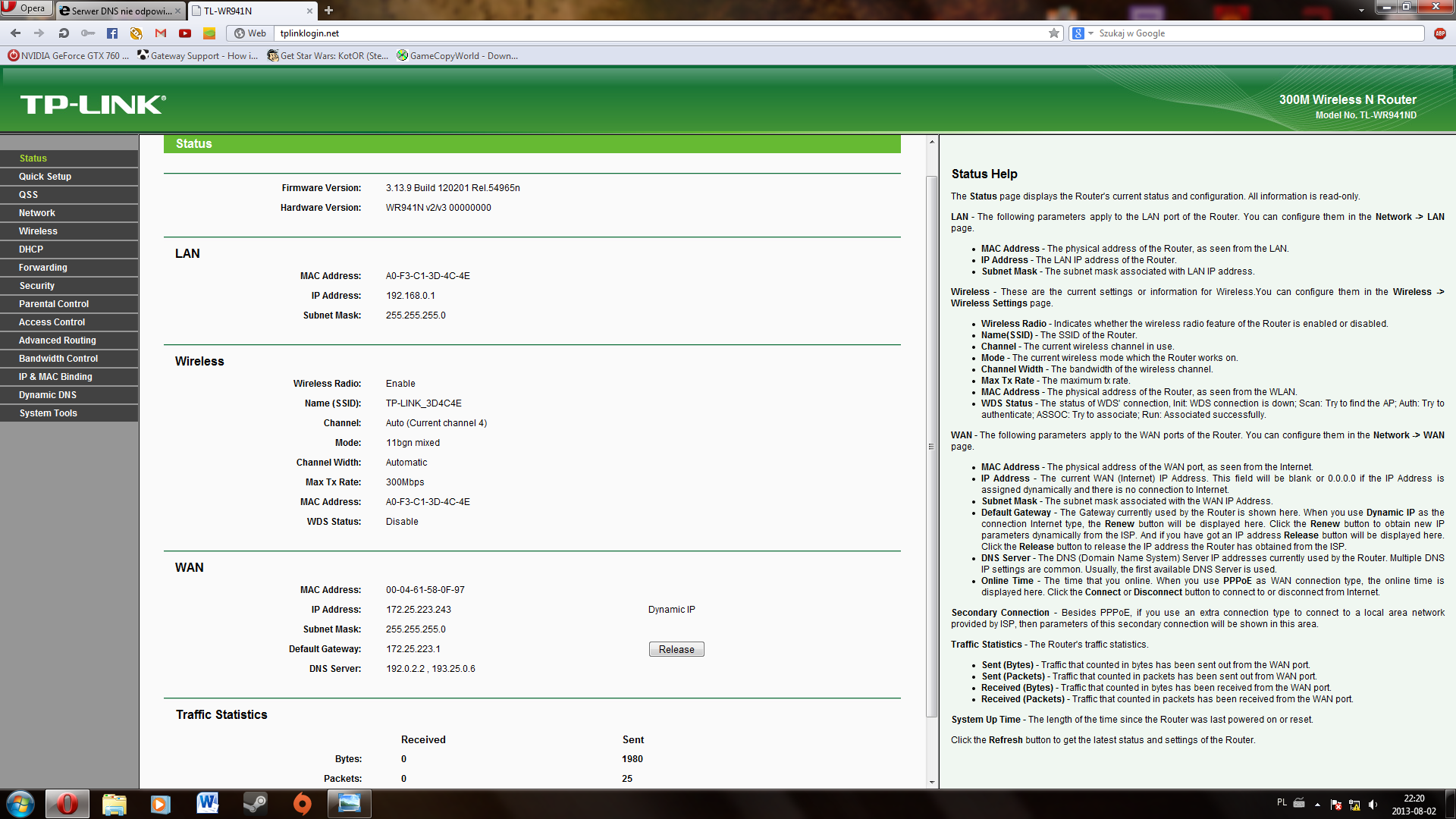Click the Opera icon in the taskbar
The image size is (1456, 819).
coord(67,804)
